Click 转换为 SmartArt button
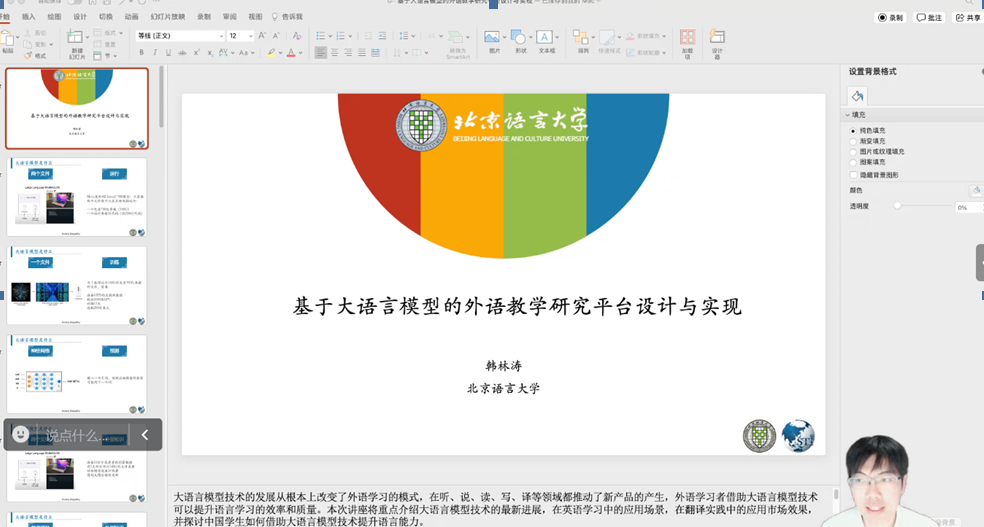Image resolution: width=984 pixels, height=527 pixels. click(x=457, y=44)
